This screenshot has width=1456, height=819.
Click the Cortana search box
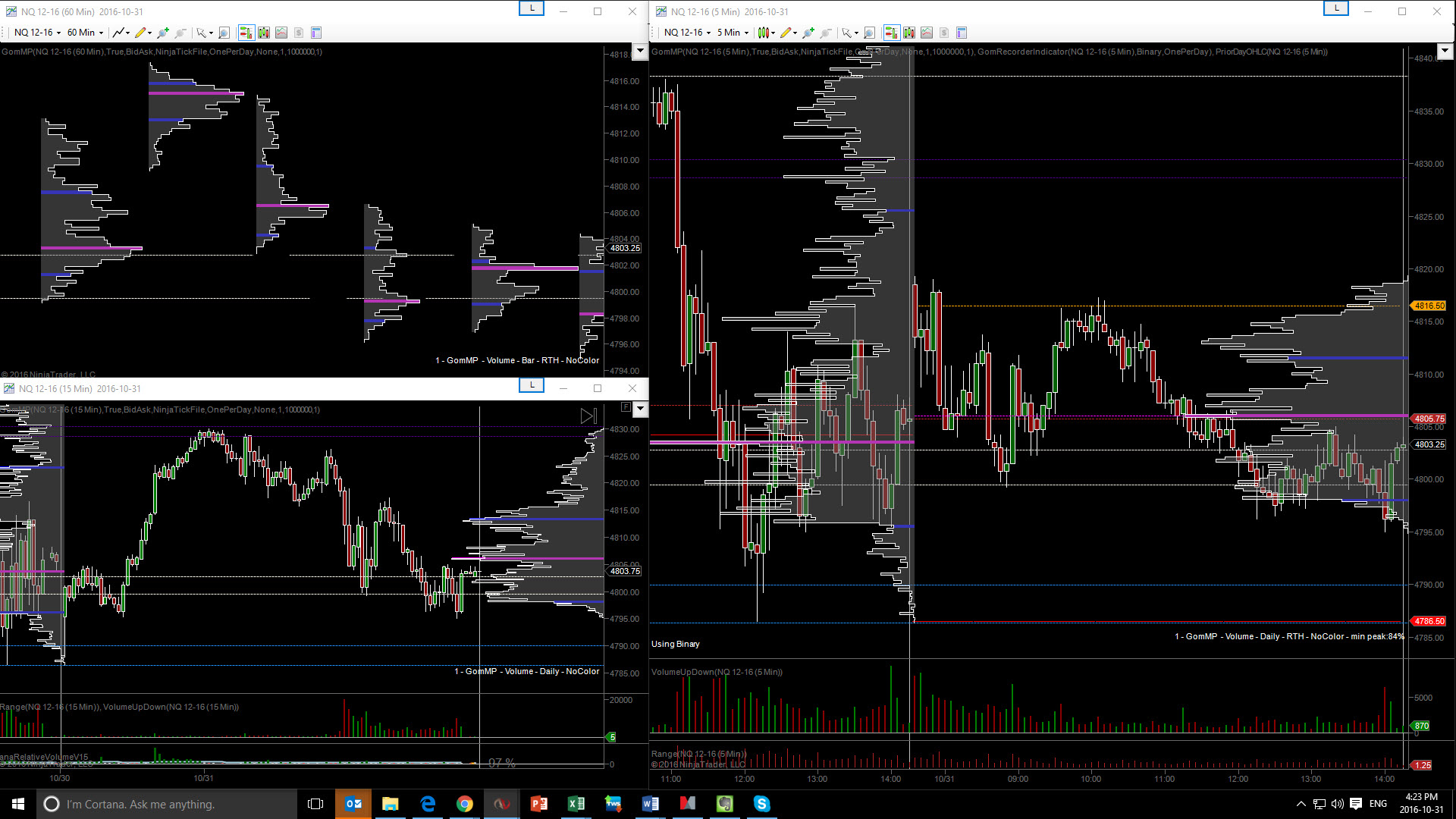coord(167,804)
